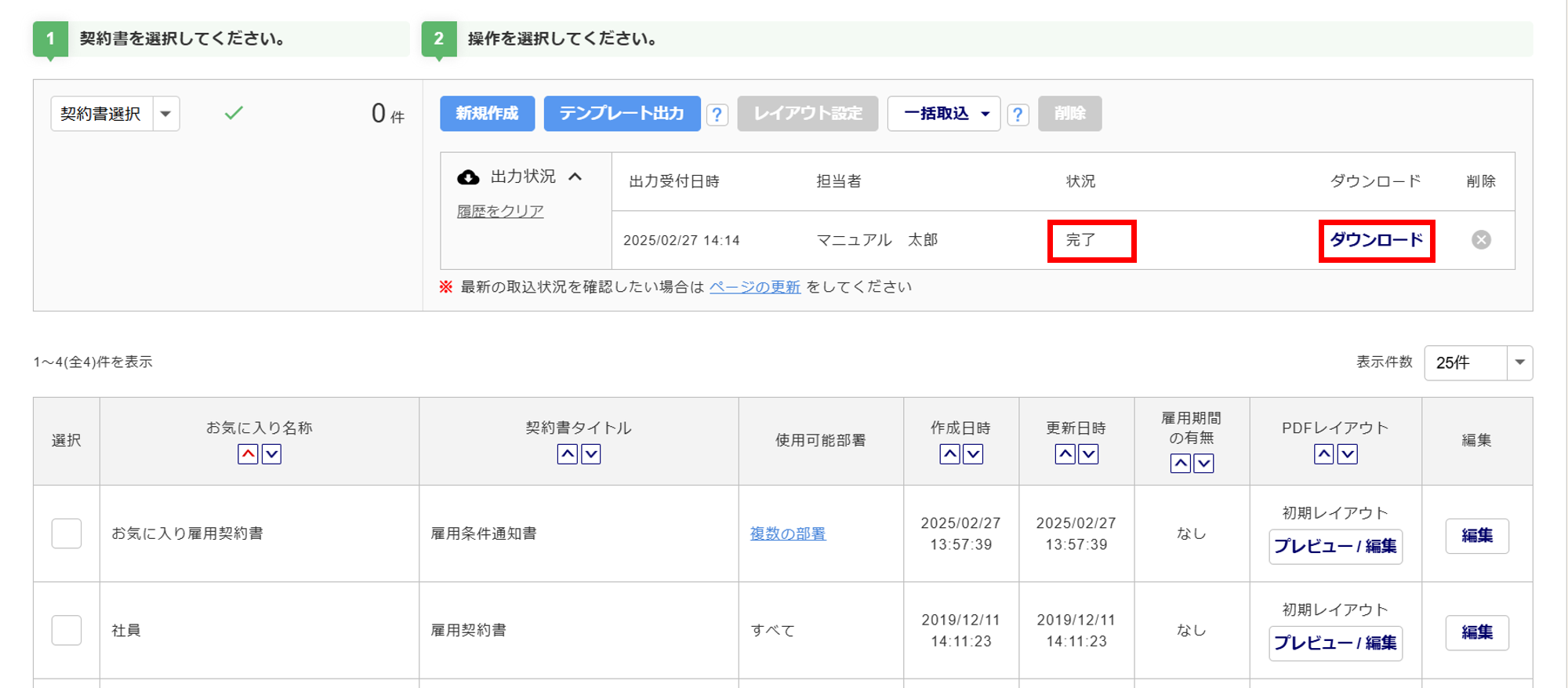This screenshot has width=1568, height=688.
Task: Sort 契約書タイトル descending with down arrow
Action: coord(591,454)
